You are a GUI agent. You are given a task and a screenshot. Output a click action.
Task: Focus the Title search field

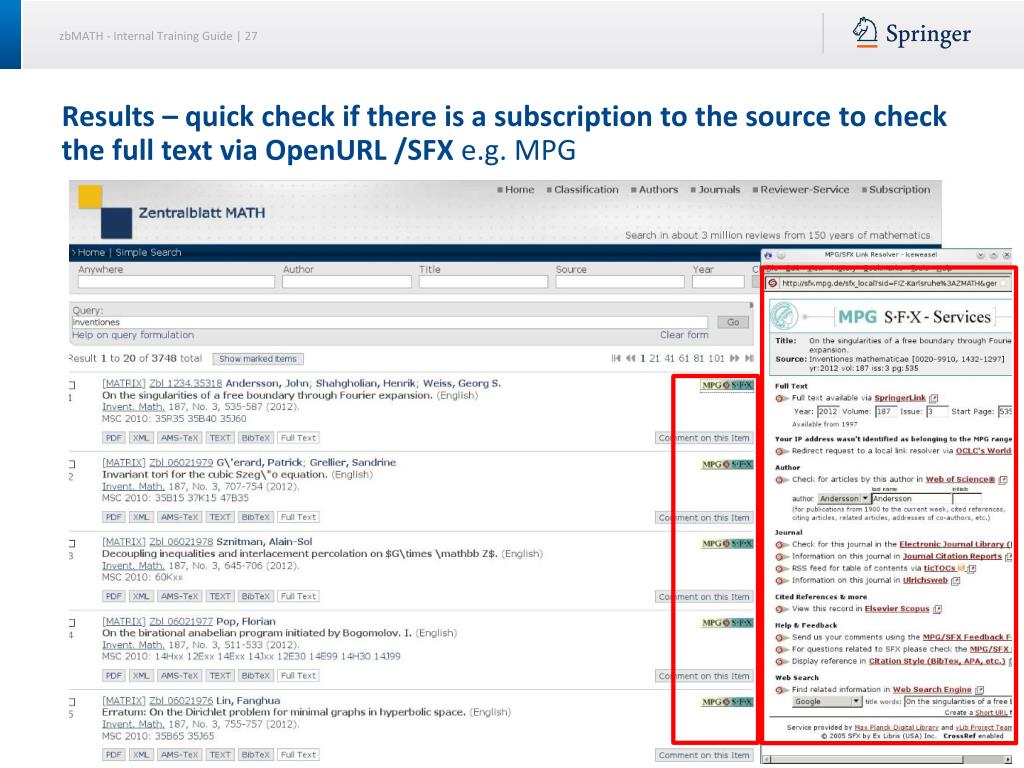483,282
